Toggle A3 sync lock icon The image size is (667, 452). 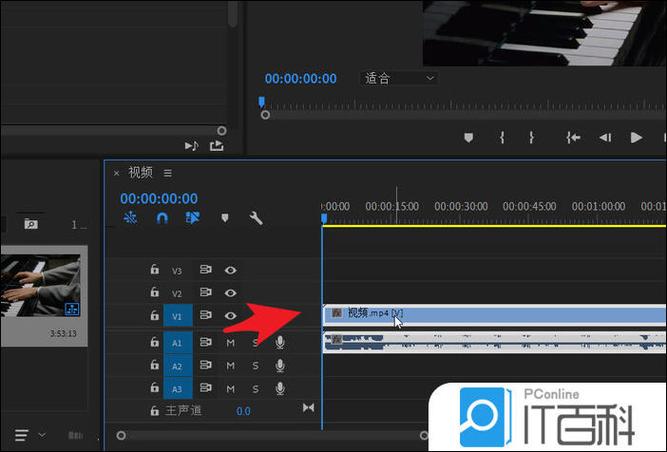[206, 387]
